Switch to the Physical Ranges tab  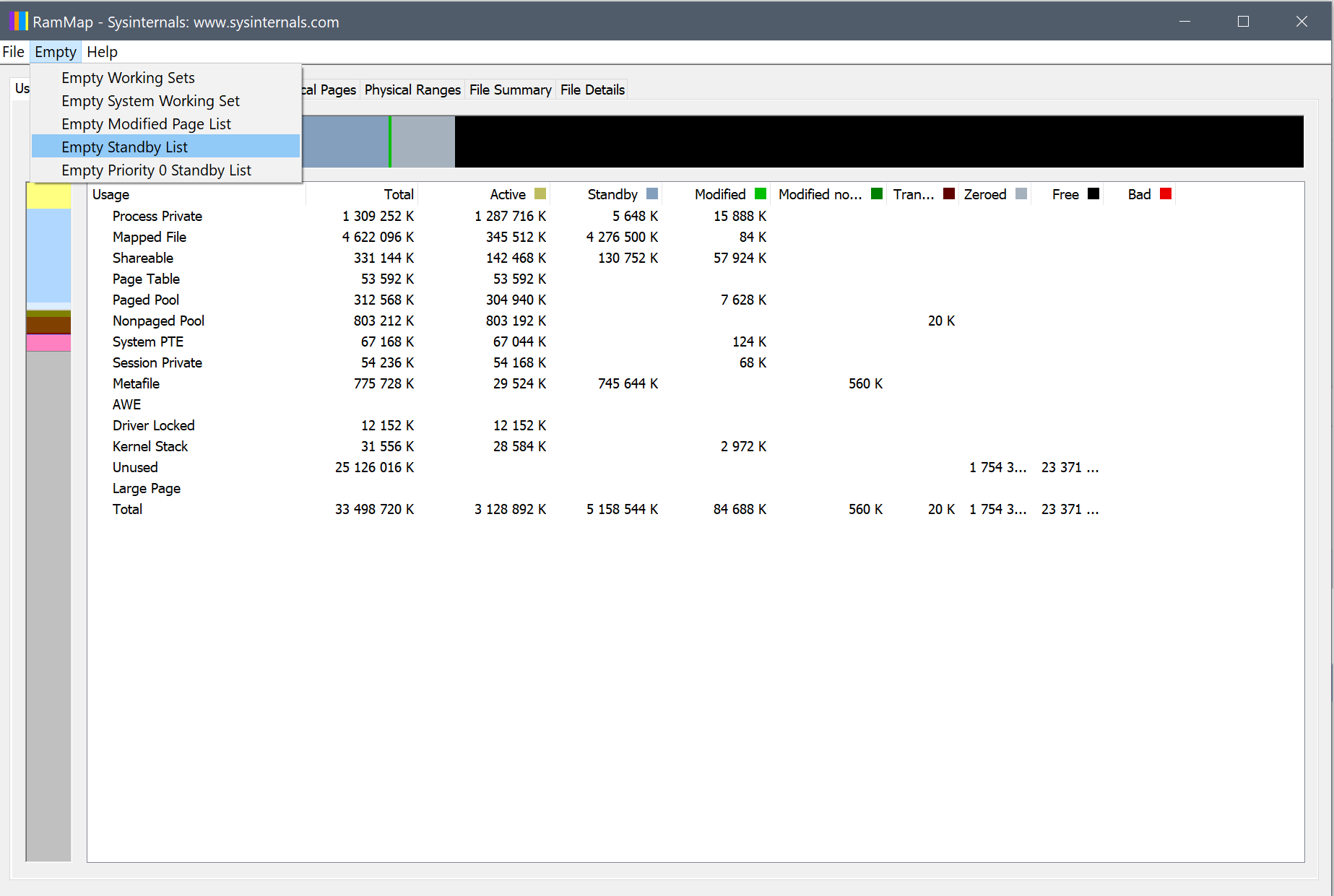click(x=412, y=90)
